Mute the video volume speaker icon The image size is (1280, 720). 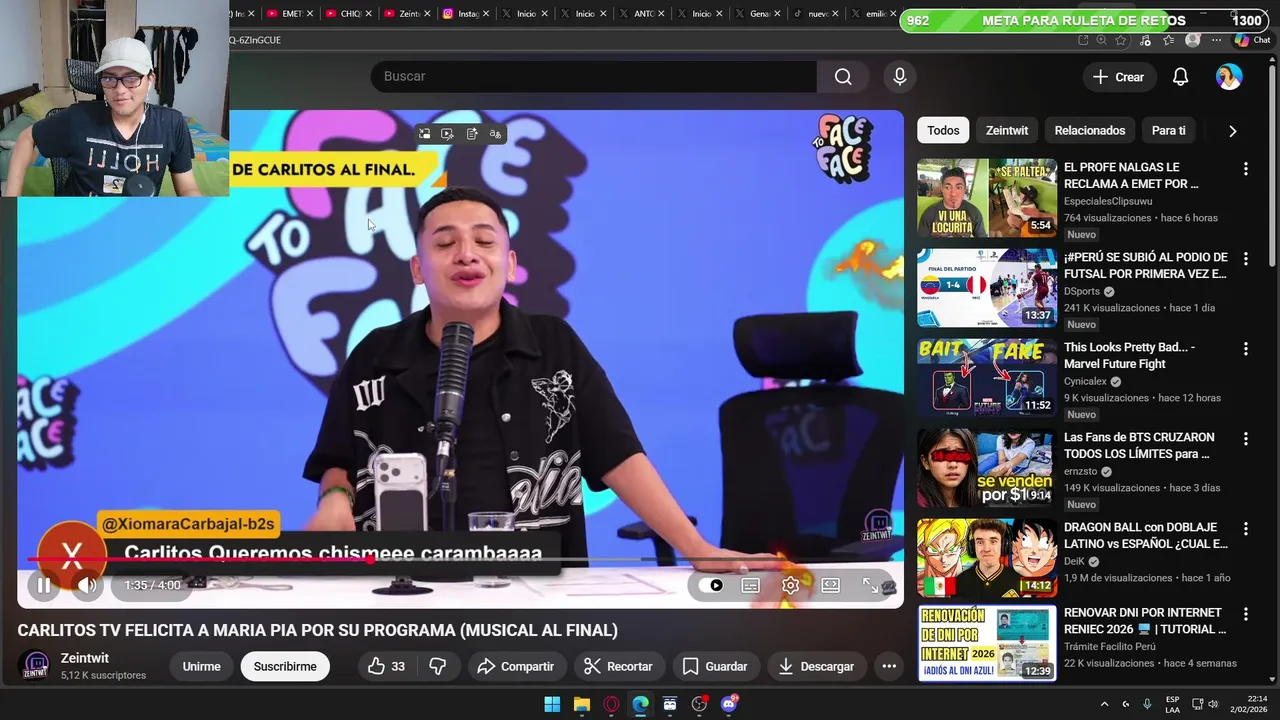click(x=87, y=585)
